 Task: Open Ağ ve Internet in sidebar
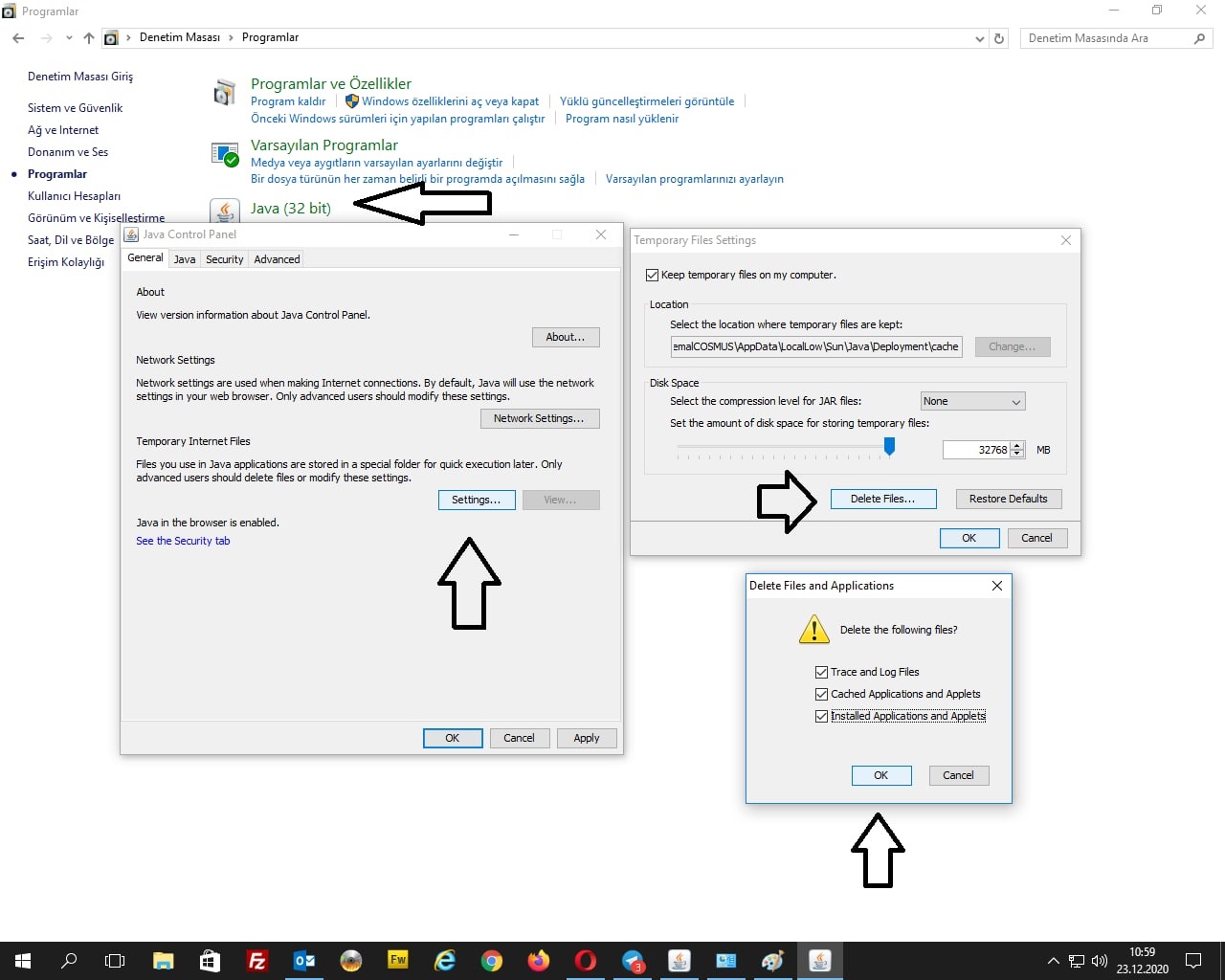pyautogui.click(x=63, y=130)
